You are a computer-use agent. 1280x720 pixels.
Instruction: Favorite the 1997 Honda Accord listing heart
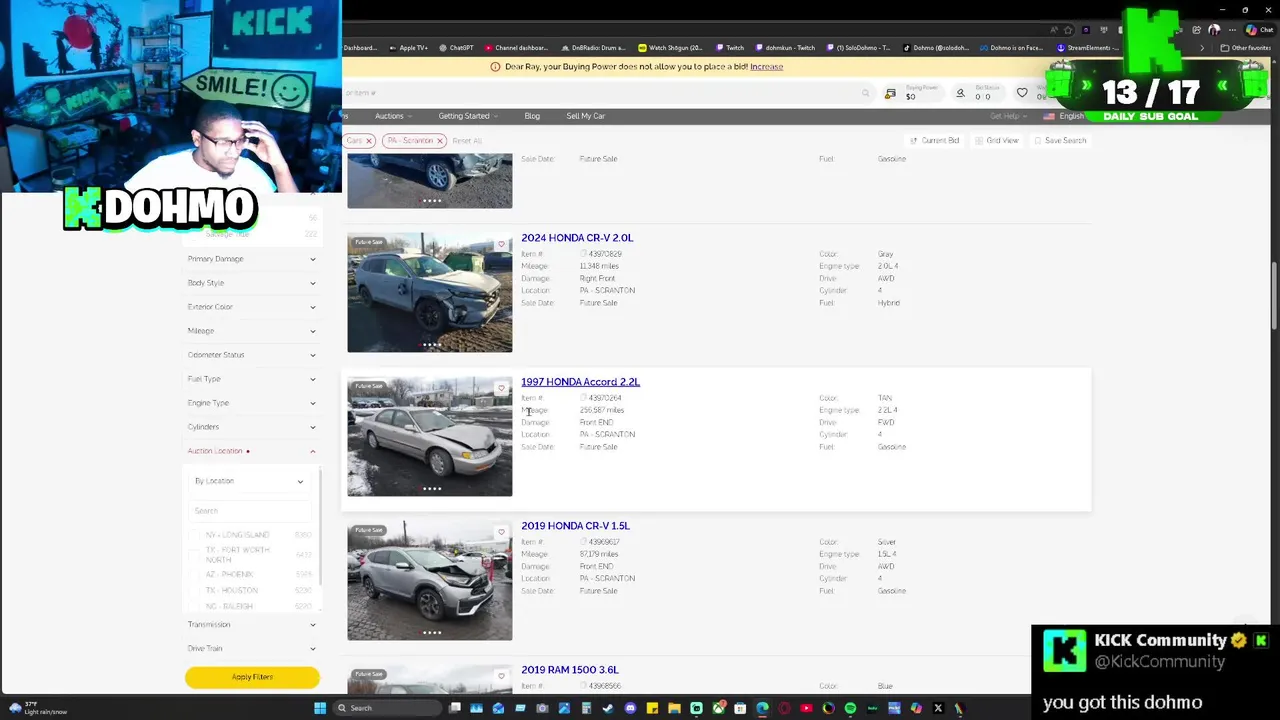(x=501, y=388)
